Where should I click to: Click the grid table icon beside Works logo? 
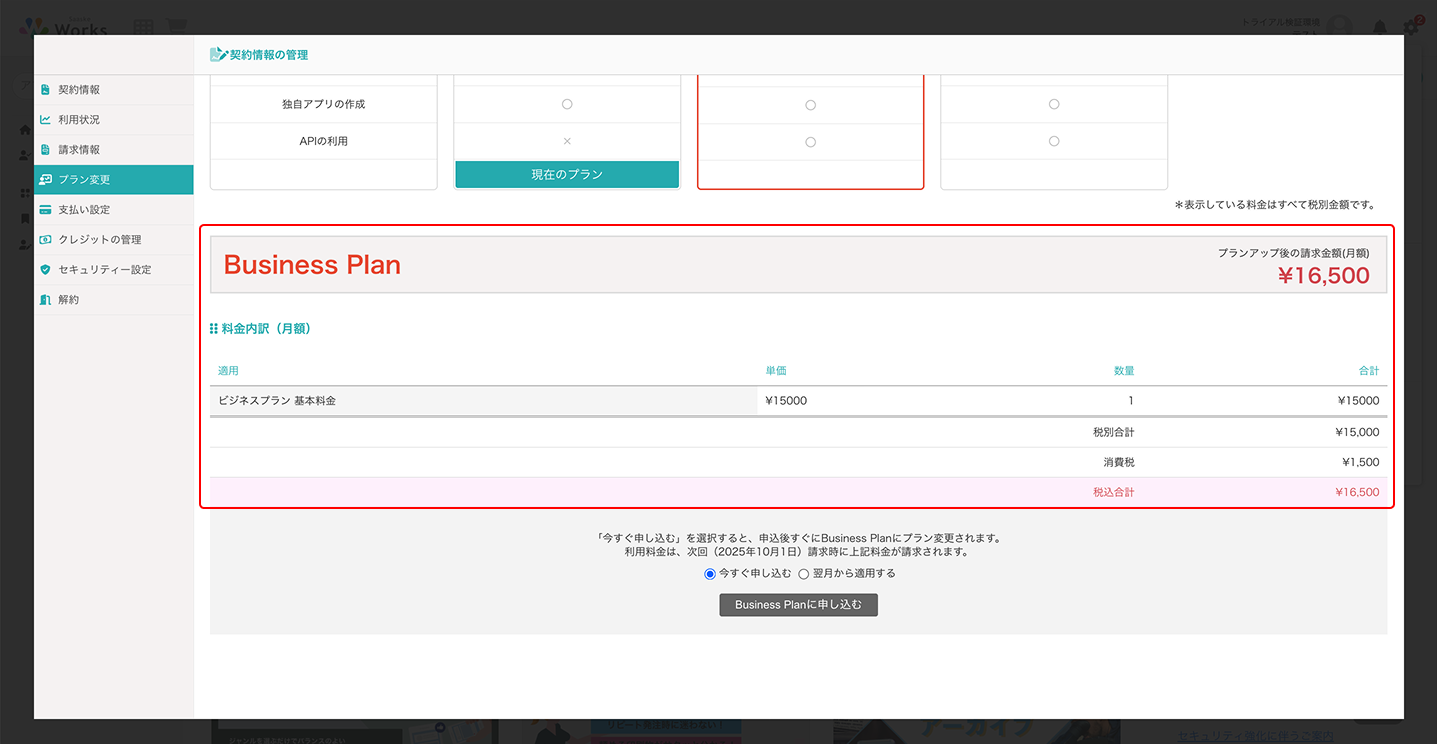(x=143, y=27)
